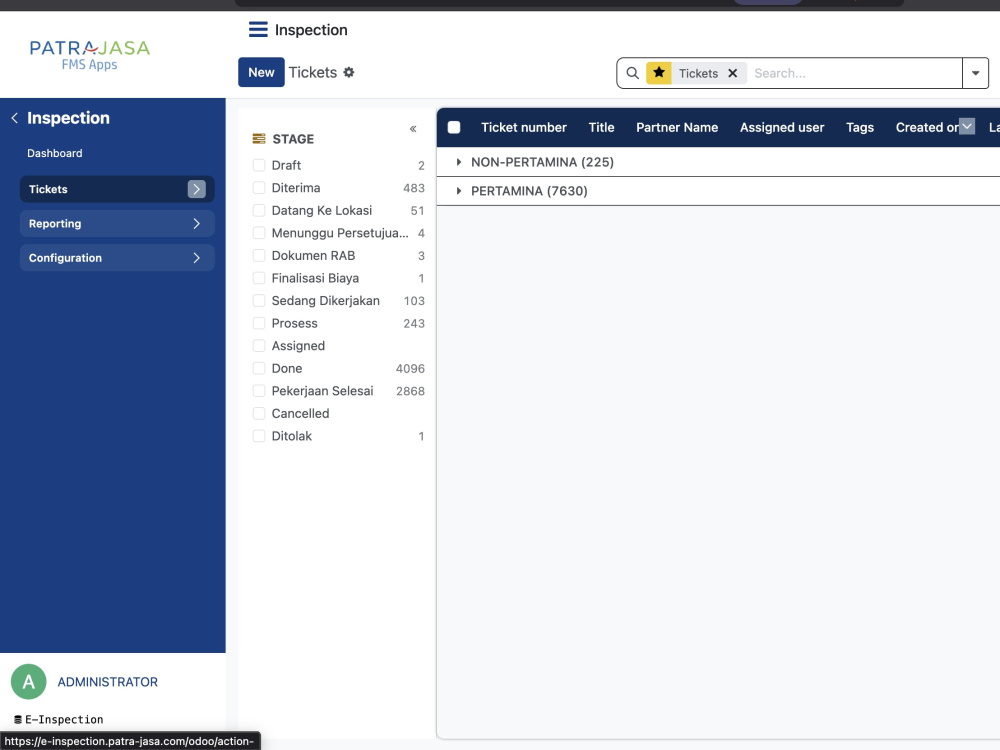
Task: Expand the PERTAMINA (7630) group
Action: [x=459, y=191]
